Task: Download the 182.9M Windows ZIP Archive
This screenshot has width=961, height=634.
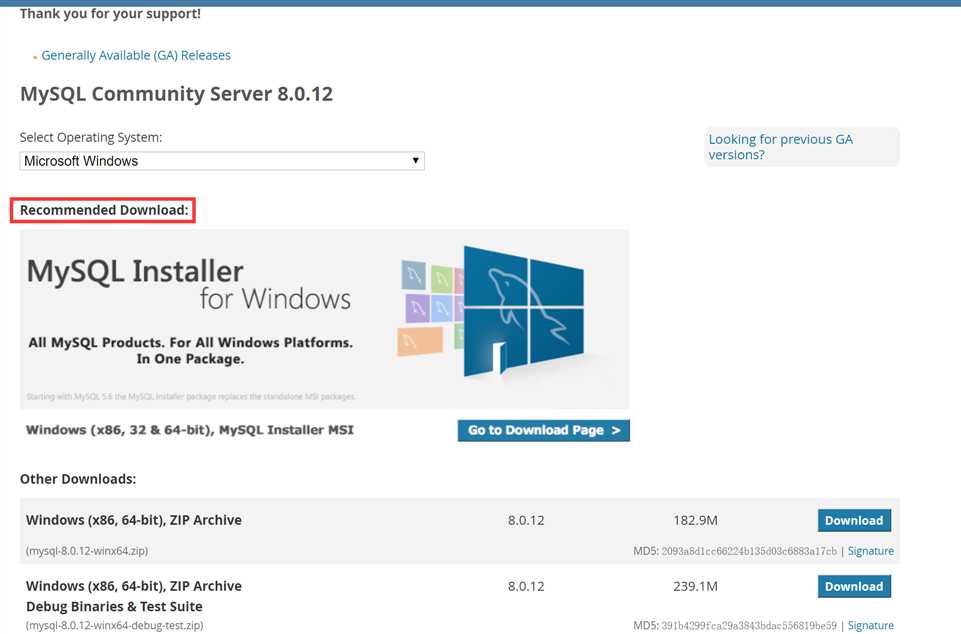Action: 854,521
